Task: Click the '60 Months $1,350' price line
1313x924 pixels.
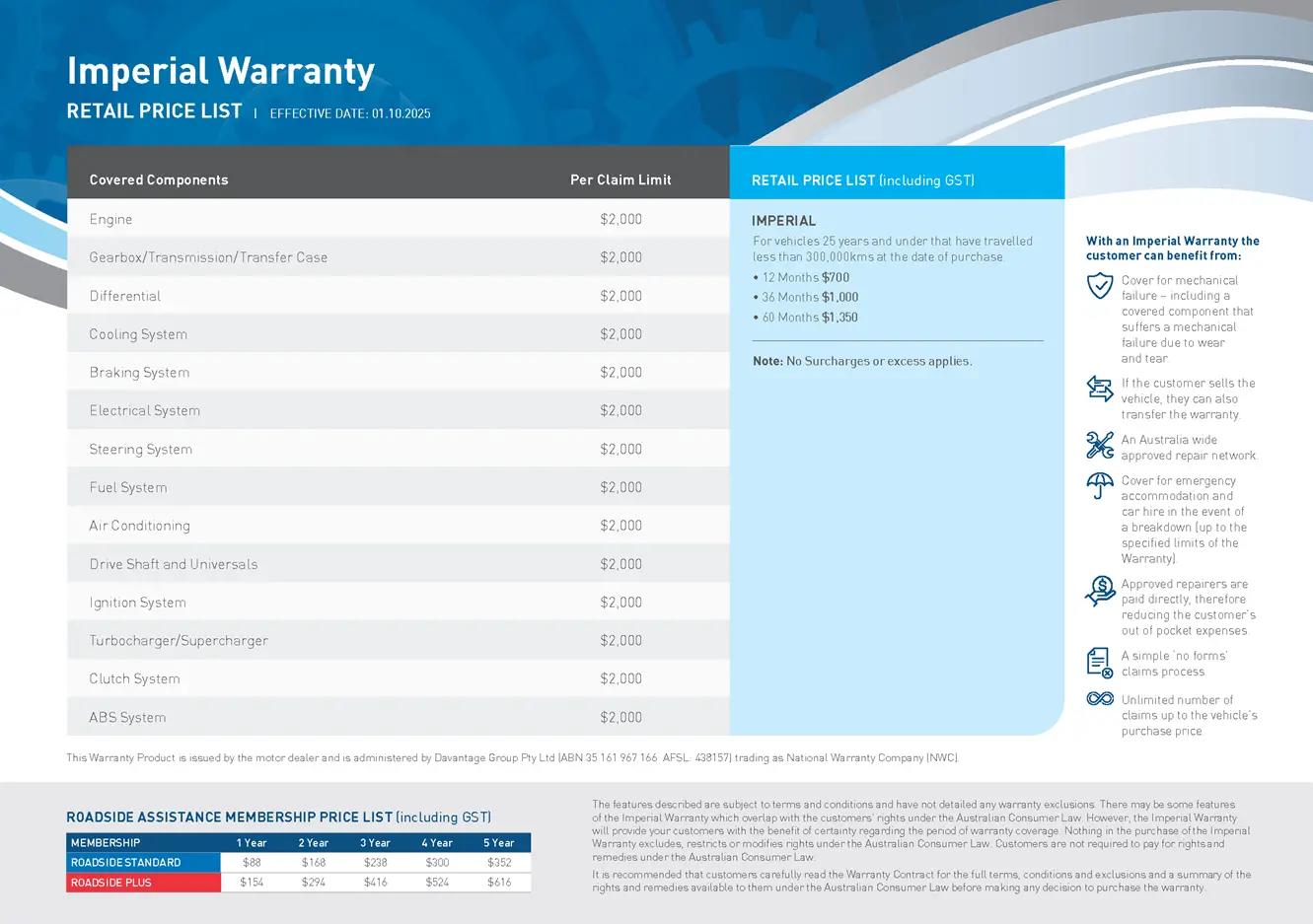Action: point(805,318)
